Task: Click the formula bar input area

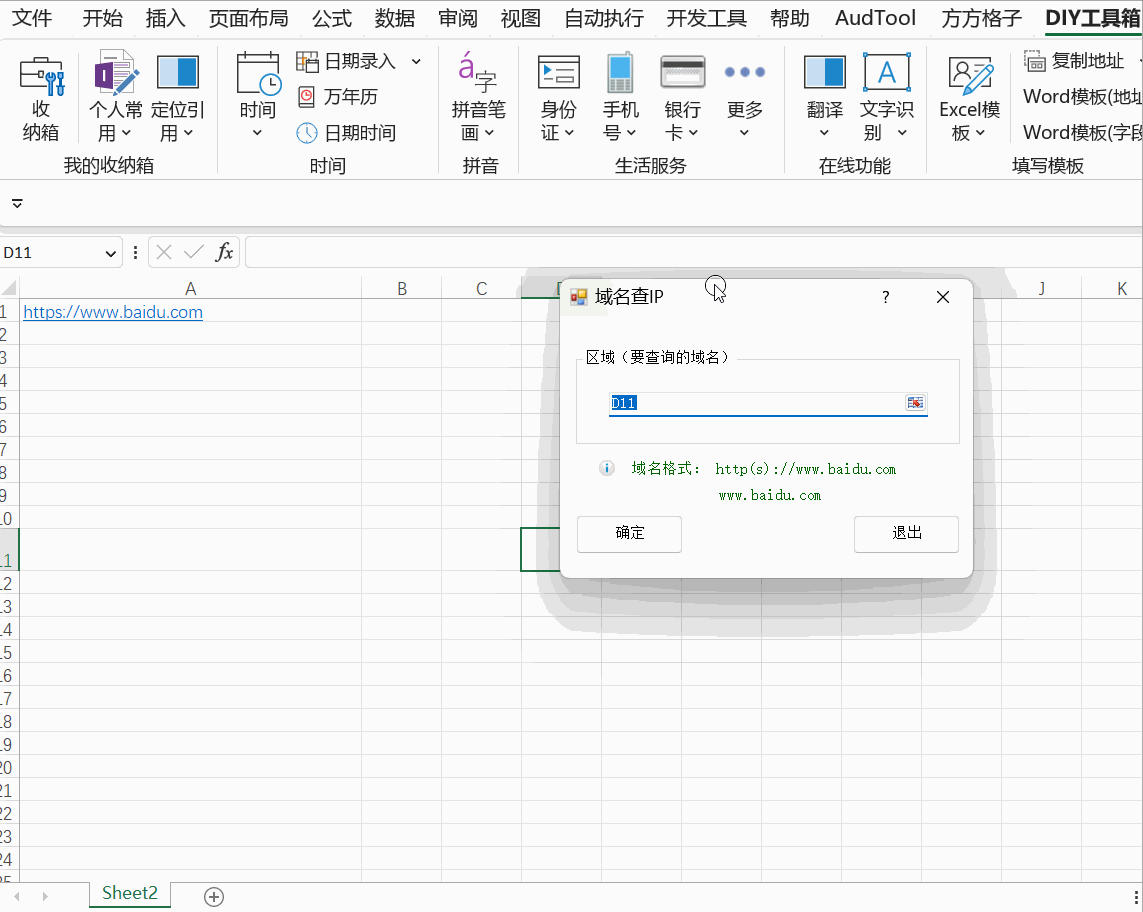Action: click(693, 252)
